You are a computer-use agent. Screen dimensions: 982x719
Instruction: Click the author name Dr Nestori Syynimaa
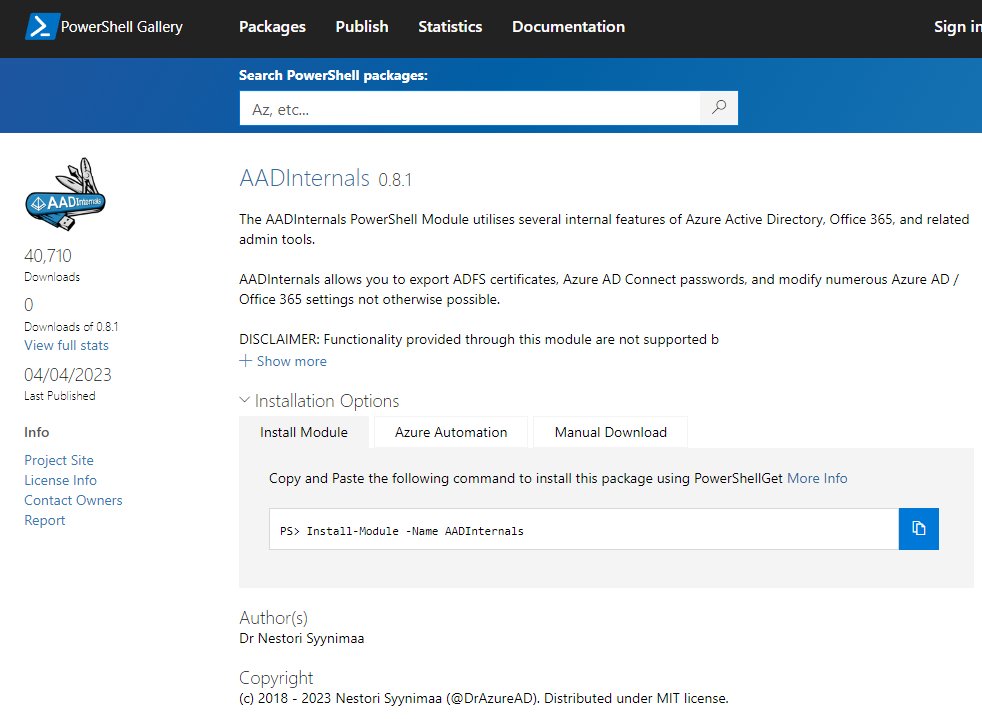301,638
